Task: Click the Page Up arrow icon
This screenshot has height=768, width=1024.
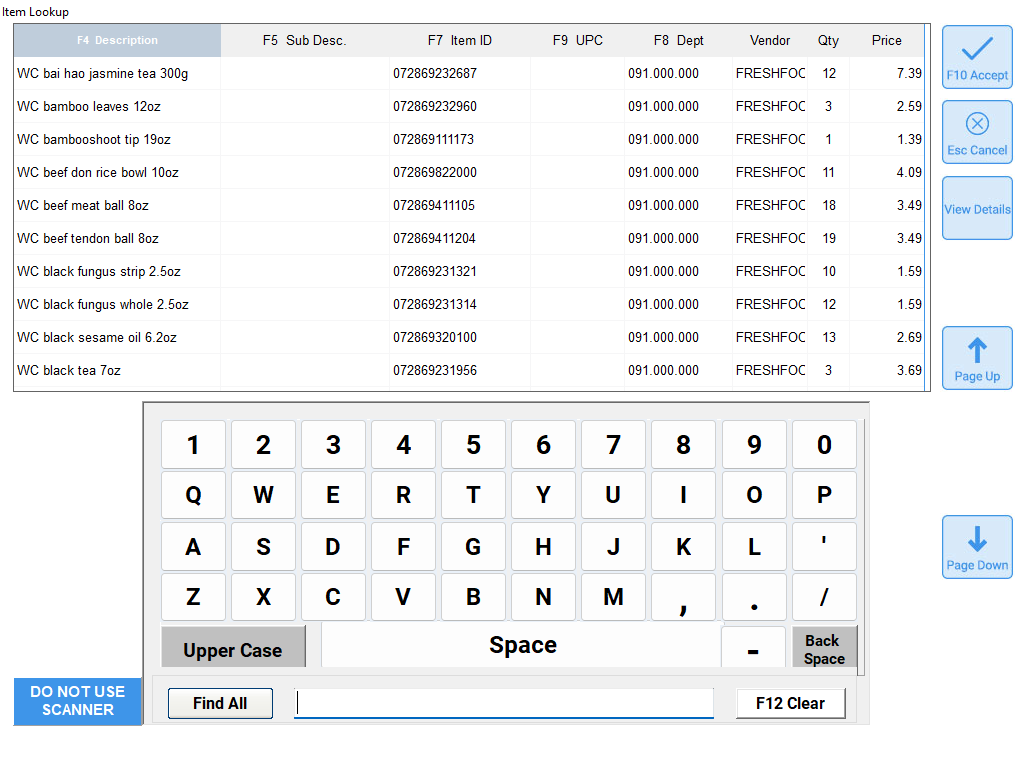Action: click(x=976, y=350)
